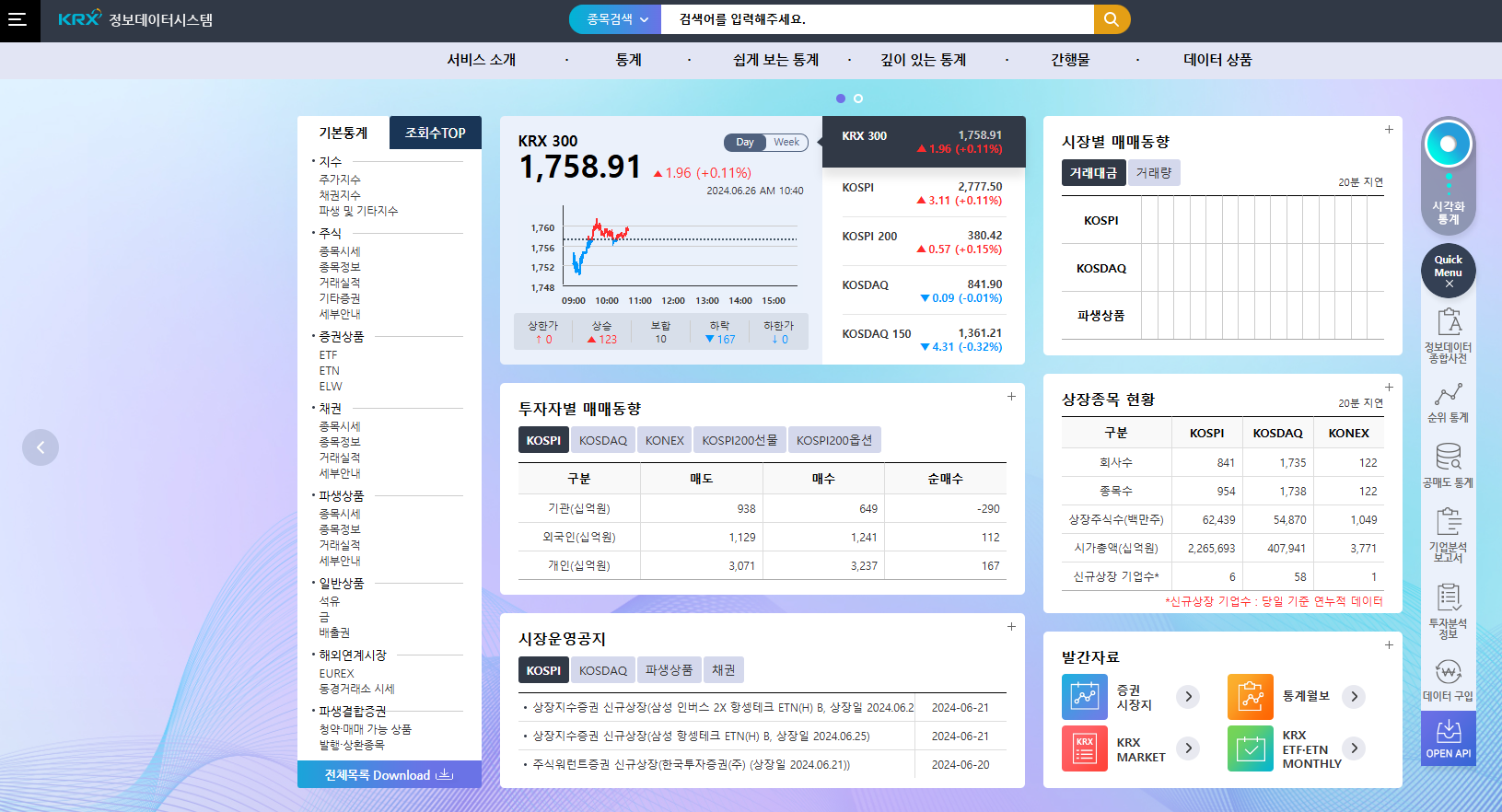This screenshot has height=812, width=1502.
Task: Click the OPEN API button
Action: pos(1448,738)
